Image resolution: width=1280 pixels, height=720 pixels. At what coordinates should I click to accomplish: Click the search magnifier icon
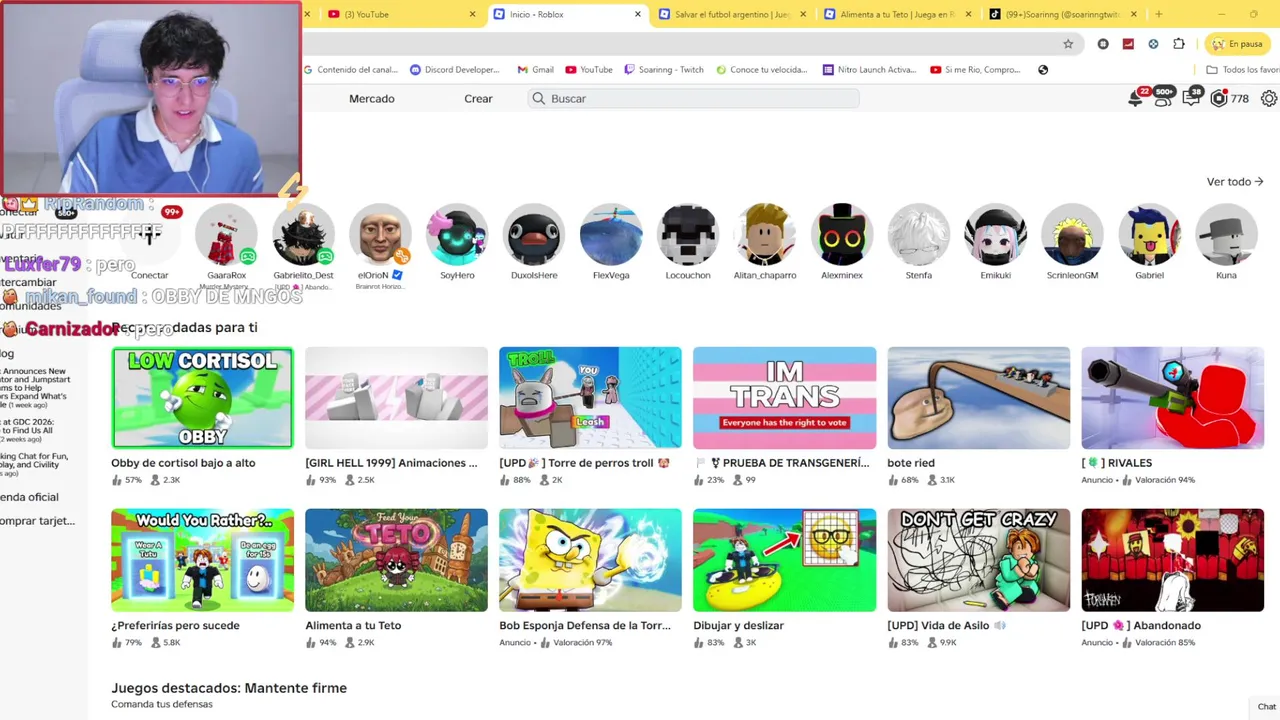point(539,98)
